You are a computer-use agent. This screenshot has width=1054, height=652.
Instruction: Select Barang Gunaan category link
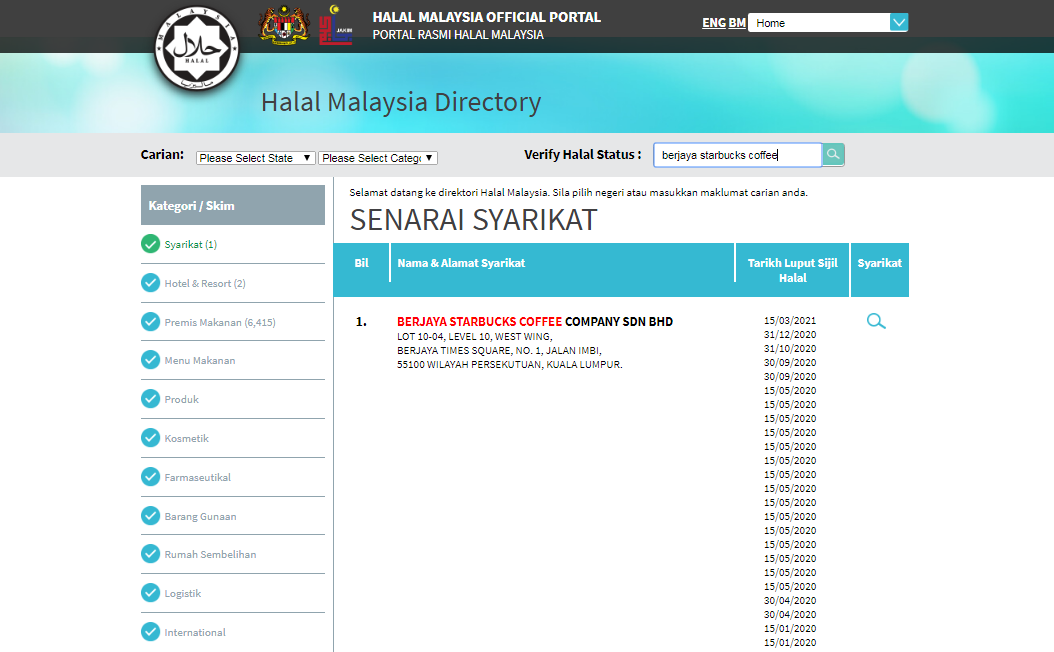point(200,517)
